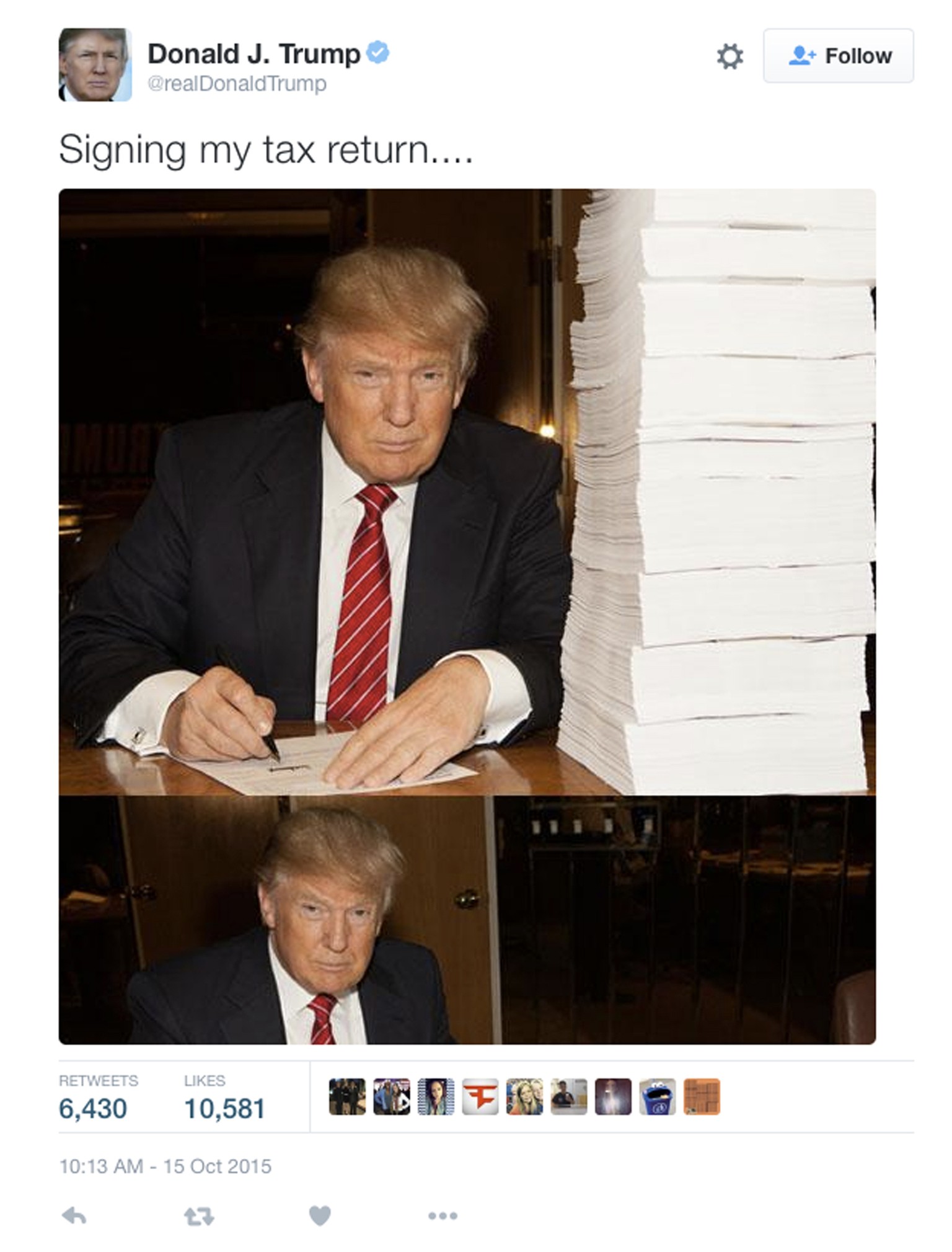Open the @realDonaldTrump handle link
This screenshot has width=952, height=1252.
237,84
